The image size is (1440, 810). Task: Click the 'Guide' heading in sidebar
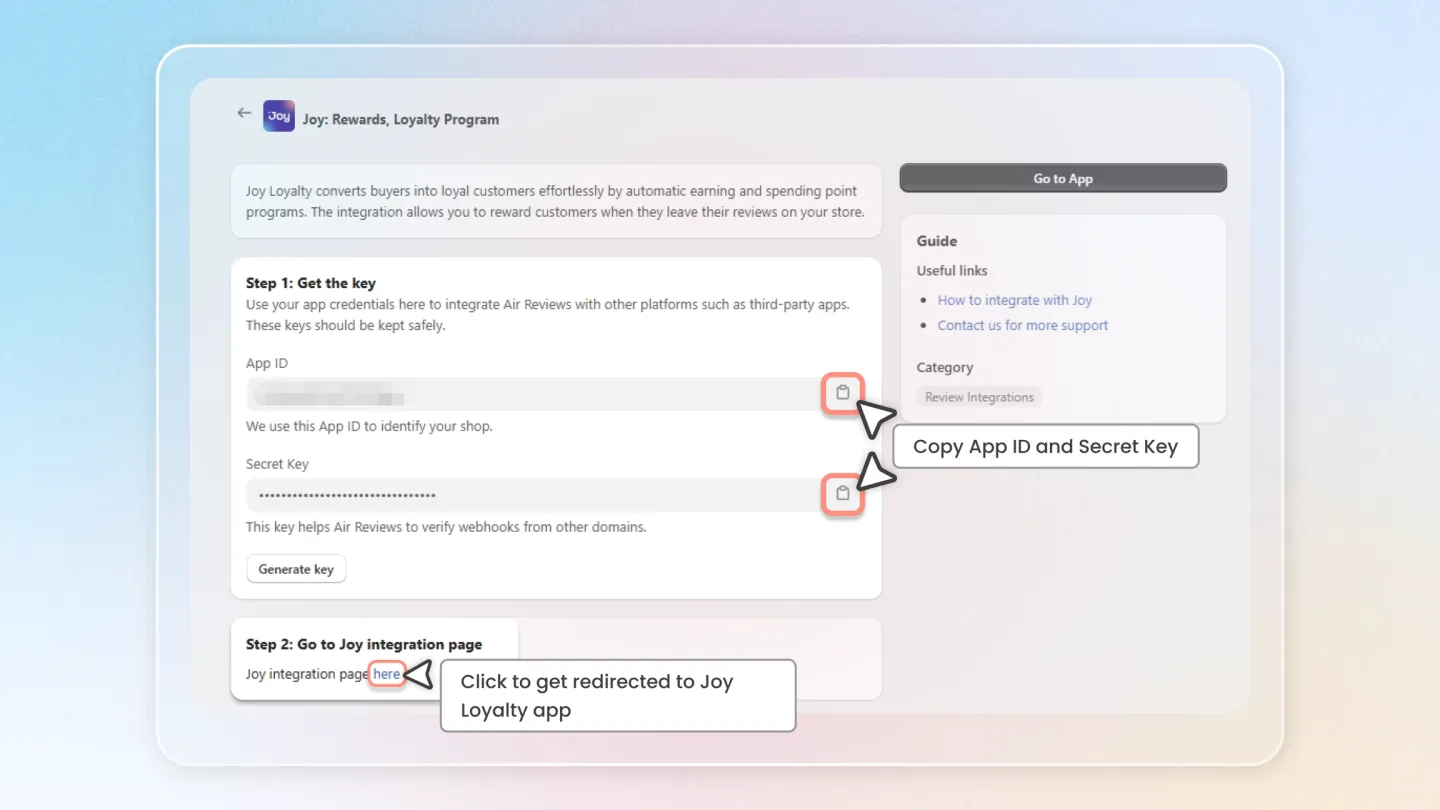pos(937,241)
